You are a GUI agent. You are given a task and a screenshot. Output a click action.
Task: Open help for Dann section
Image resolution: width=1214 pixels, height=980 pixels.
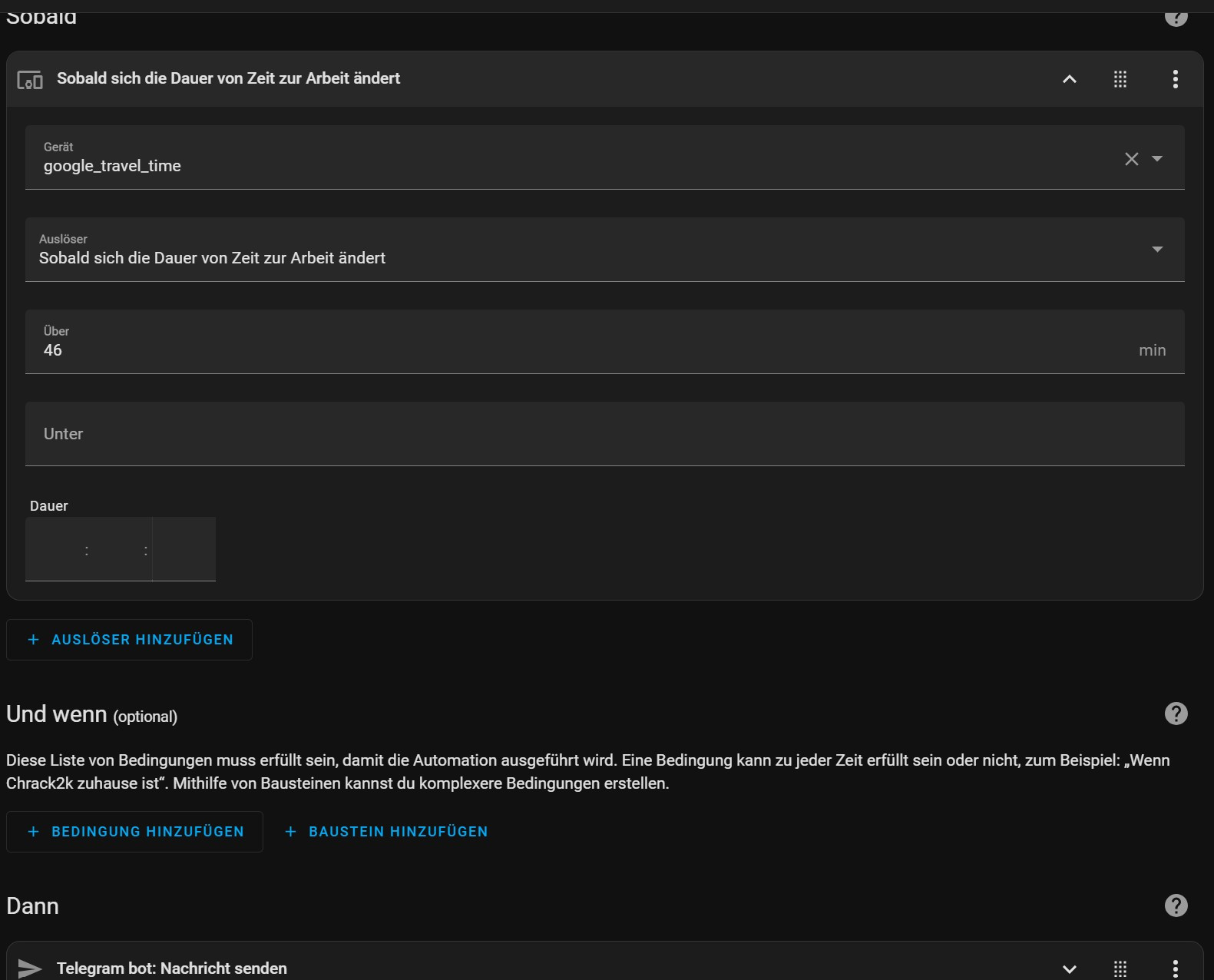pos(1176,906)
